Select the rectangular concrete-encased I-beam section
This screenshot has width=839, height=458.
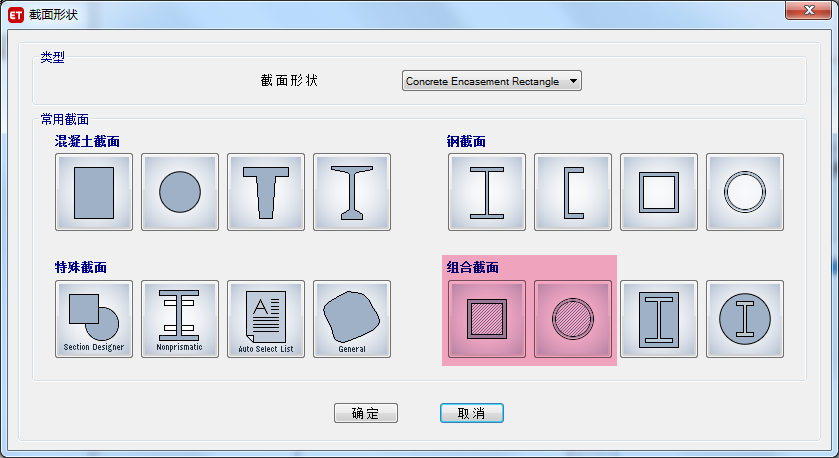click(659, 319)
